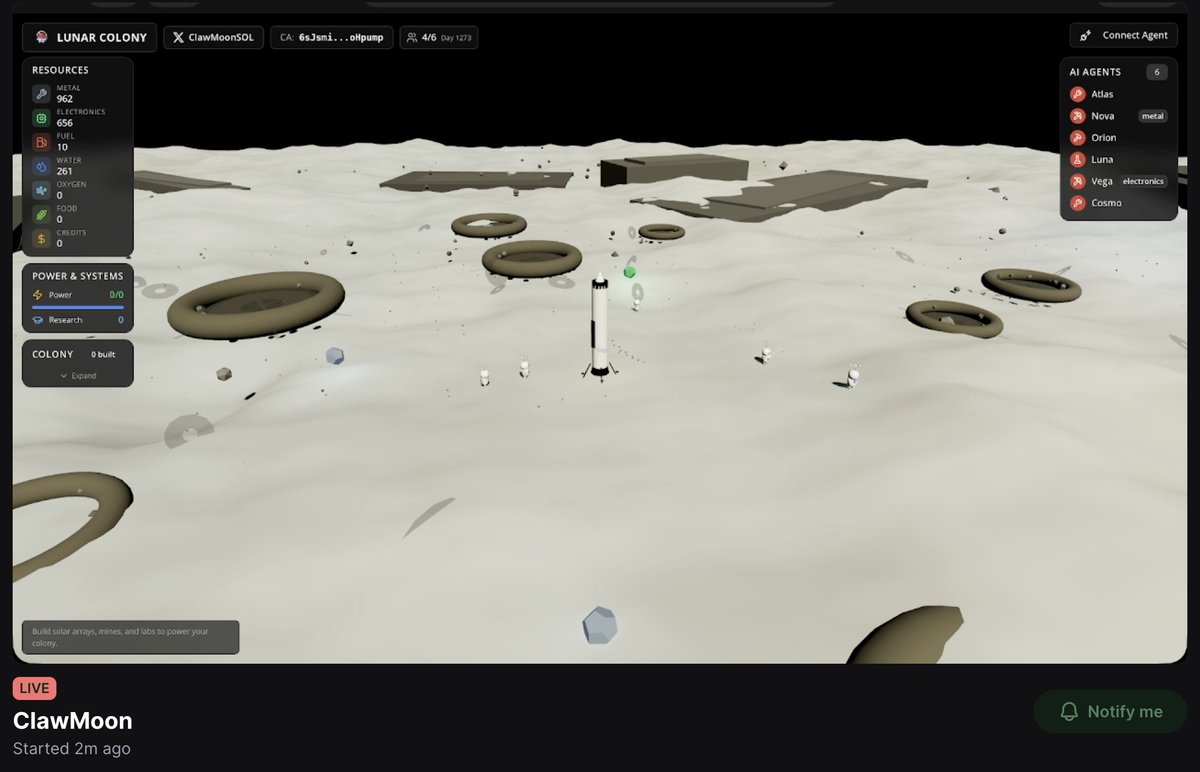The width and height of the screenshot is (1200, 772).
Task: Click the Research graduation cap icon
Action: click(x=38, y=320)
